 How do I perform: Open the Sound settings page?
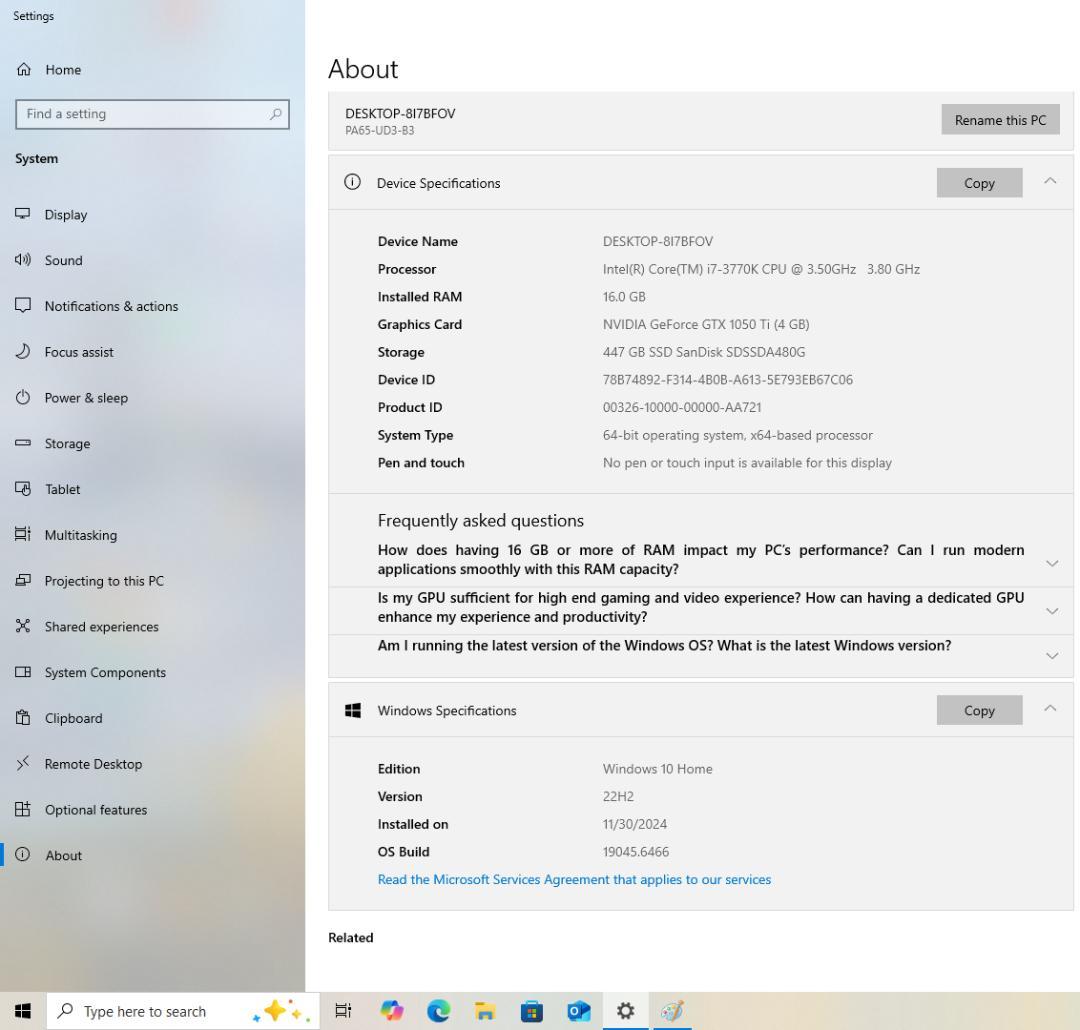click(x=63, y=261)
